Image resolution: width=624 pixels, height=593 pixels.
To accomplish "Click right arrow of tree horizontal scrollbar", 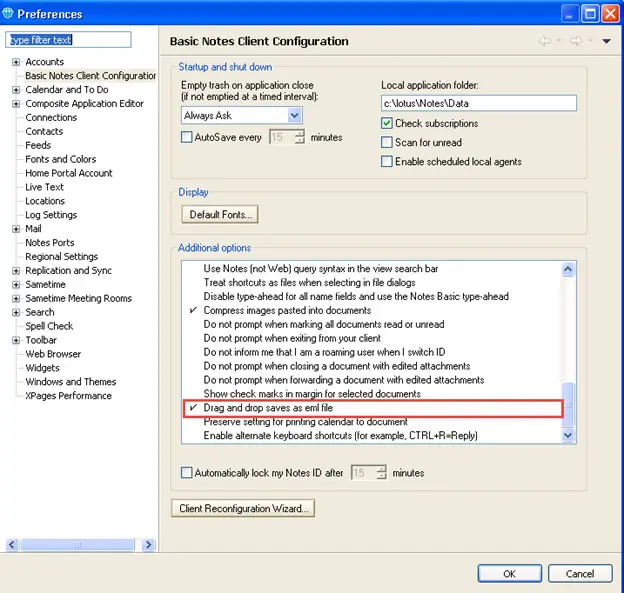I will (148, 544).
